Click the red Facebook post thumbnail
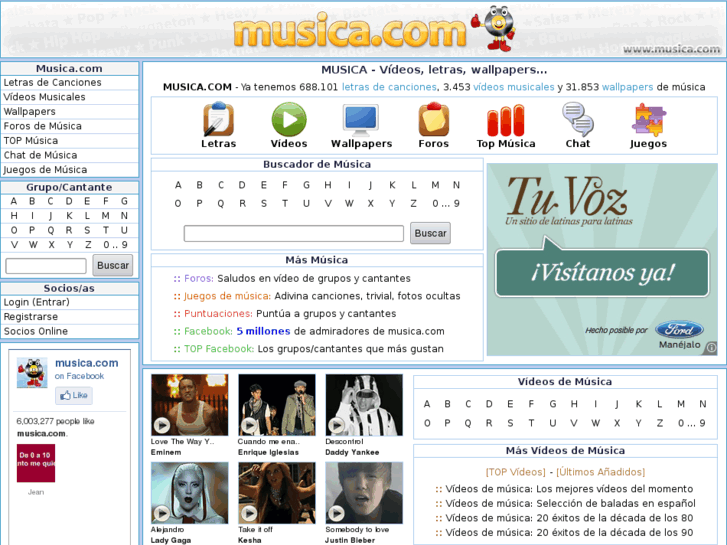 click(x=36, y=463)
